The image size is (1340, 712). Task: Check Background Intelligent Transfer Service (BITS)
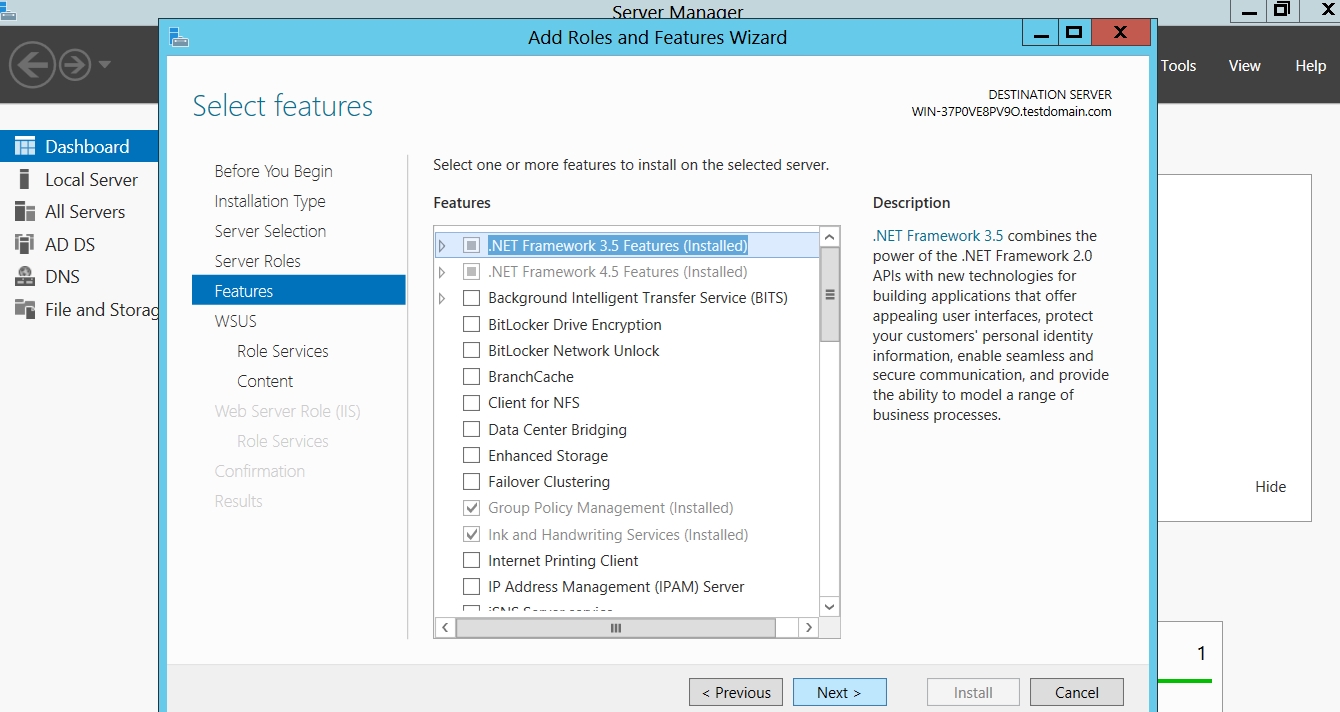pyautogui.click(x=471, y=298)
